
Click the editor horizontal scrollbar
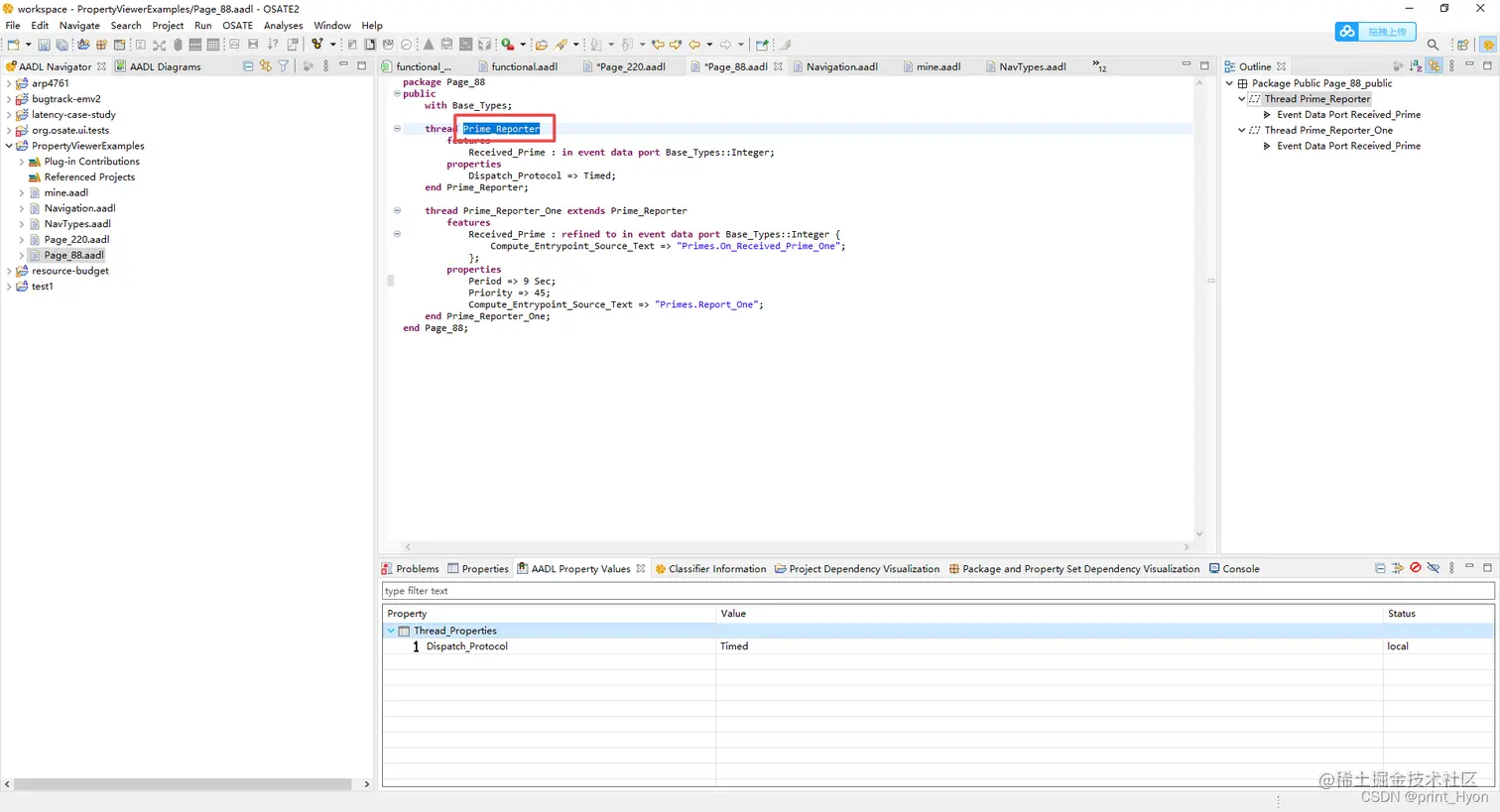pos(796,546)
